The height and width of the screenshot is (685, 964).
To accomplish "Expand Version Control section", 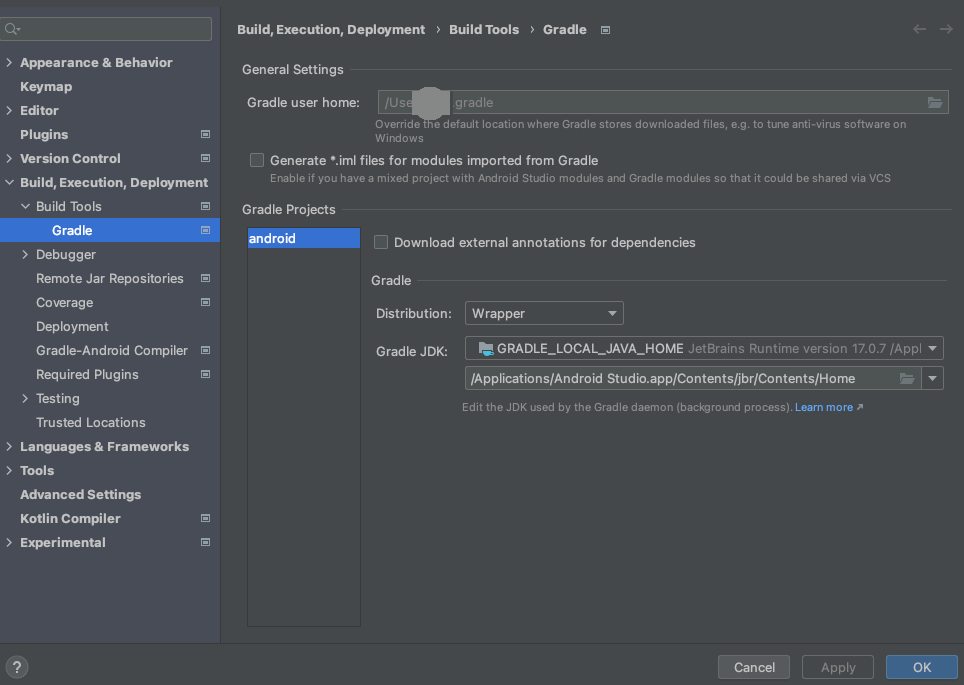I will click(x=9, y=158).
